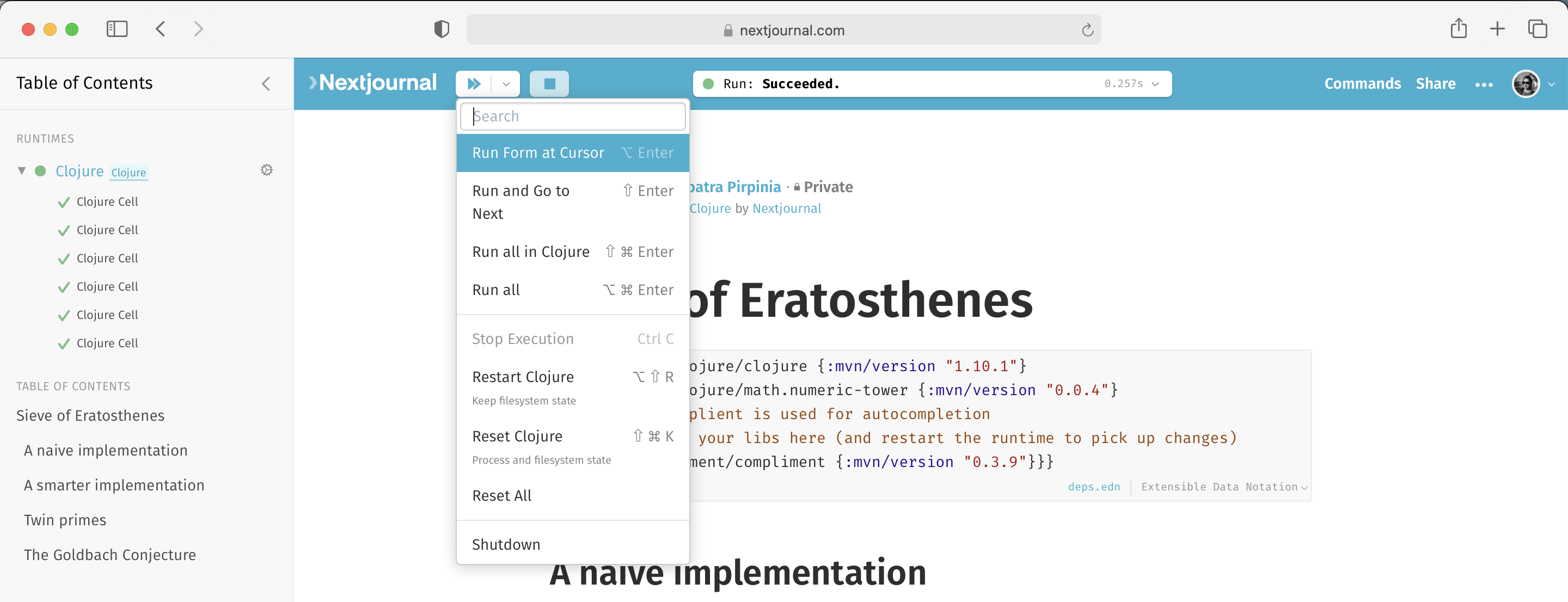This screenshot has width=1568, height=602.
Task: Go back with the browser back arrow
Action: [160, 29]
